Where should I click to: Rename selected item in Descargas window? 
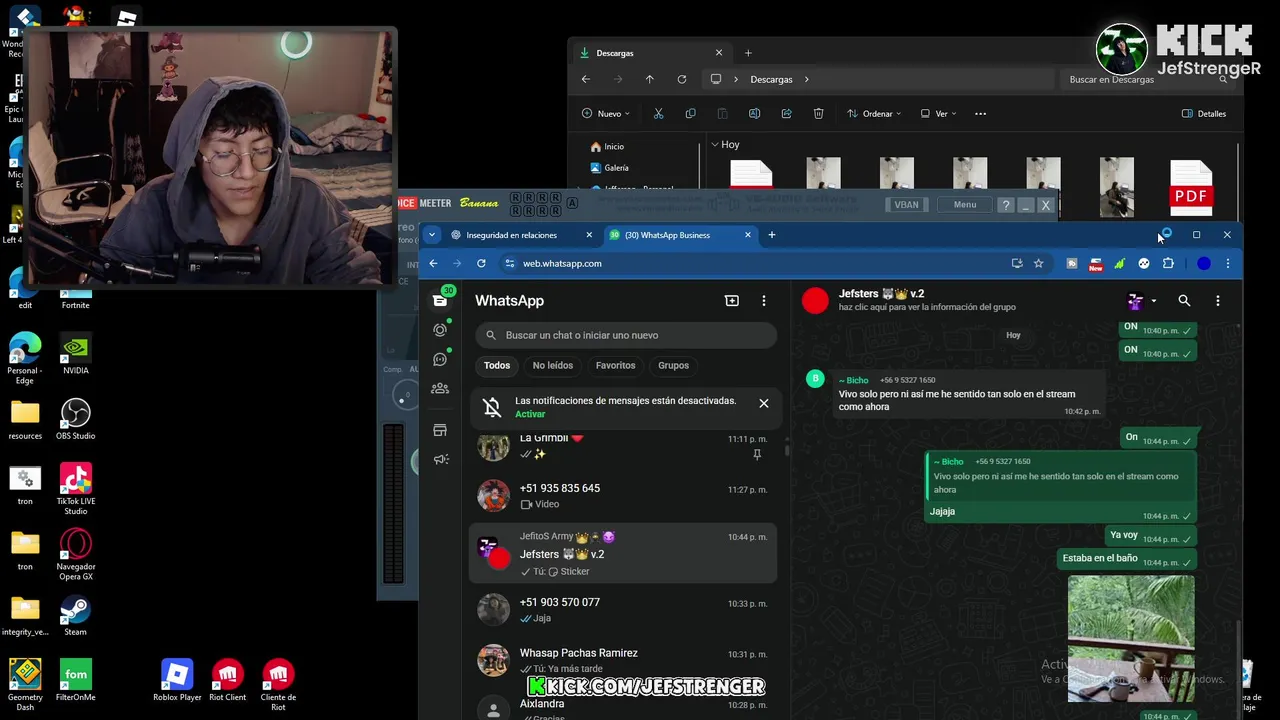click(754, 114)
